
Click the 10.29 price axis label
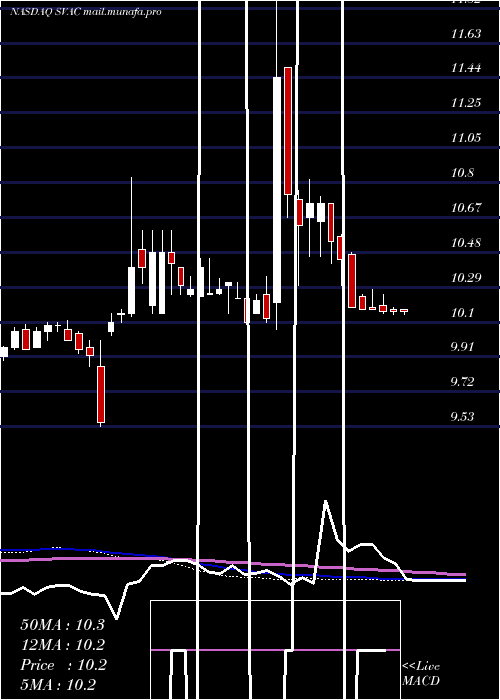(466, 278)
